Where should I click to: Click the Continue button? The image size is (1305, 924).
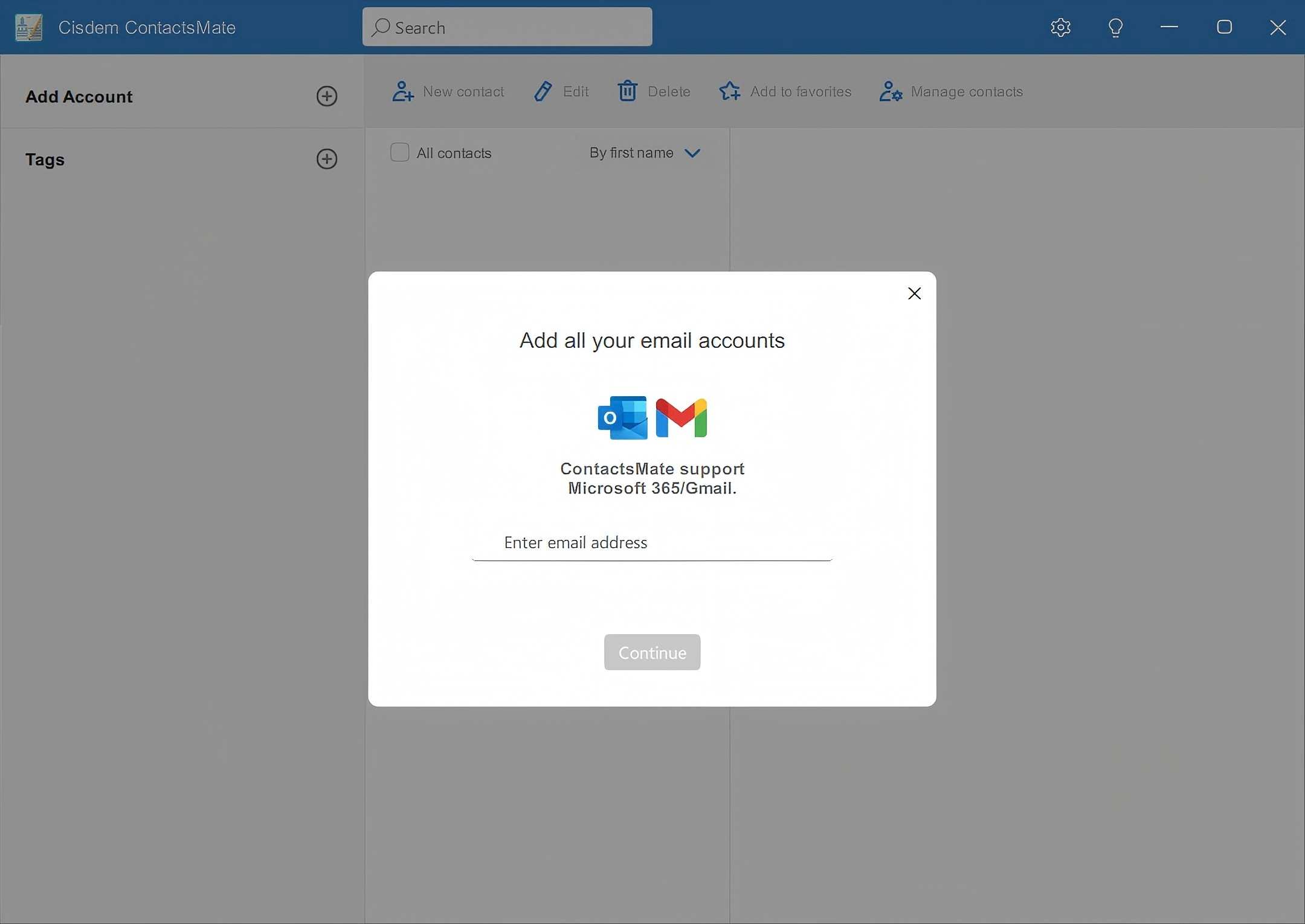(651, 652)
